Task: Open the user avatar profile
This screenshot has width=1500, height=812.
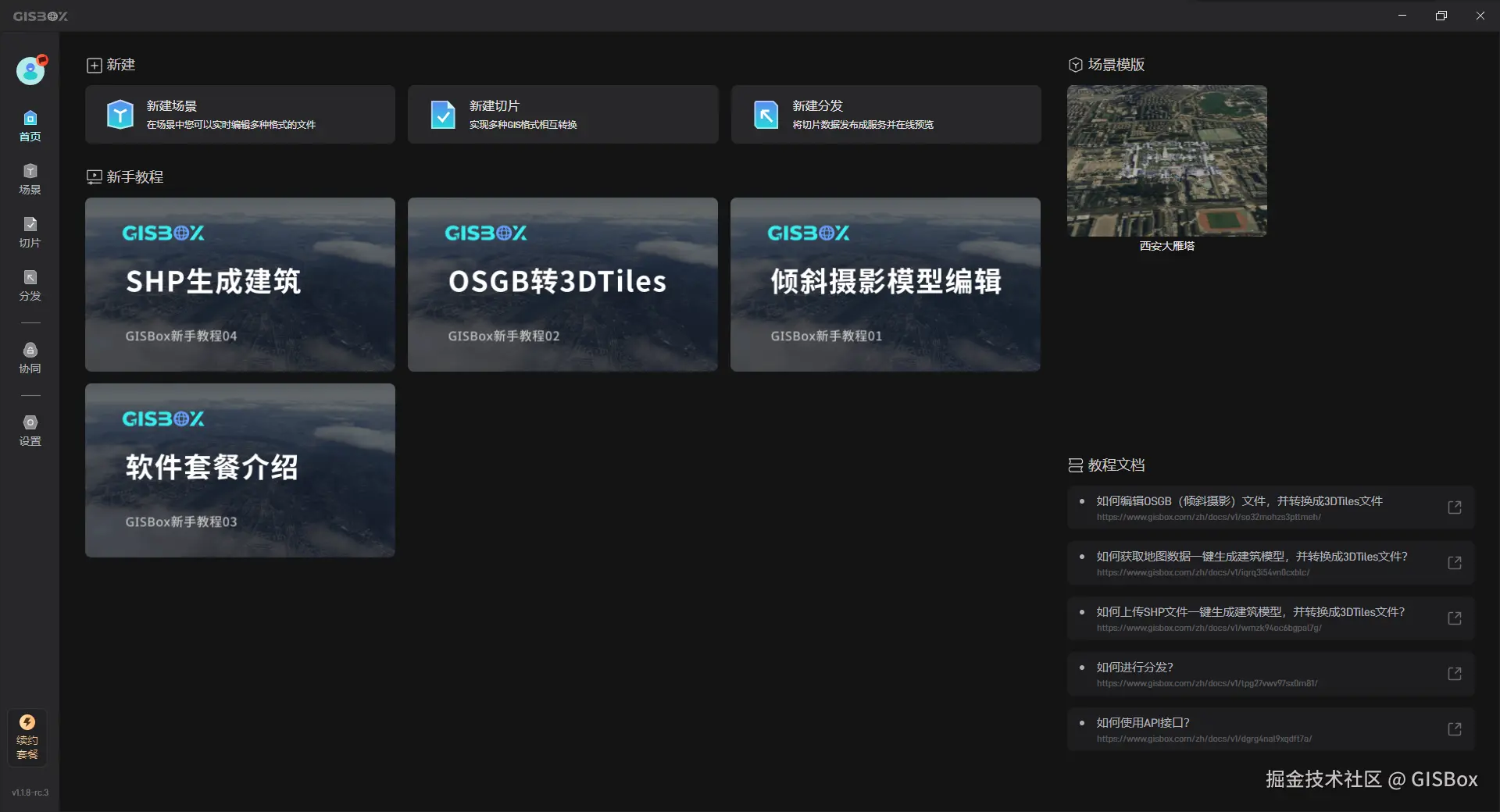Action: click(30, 71)
